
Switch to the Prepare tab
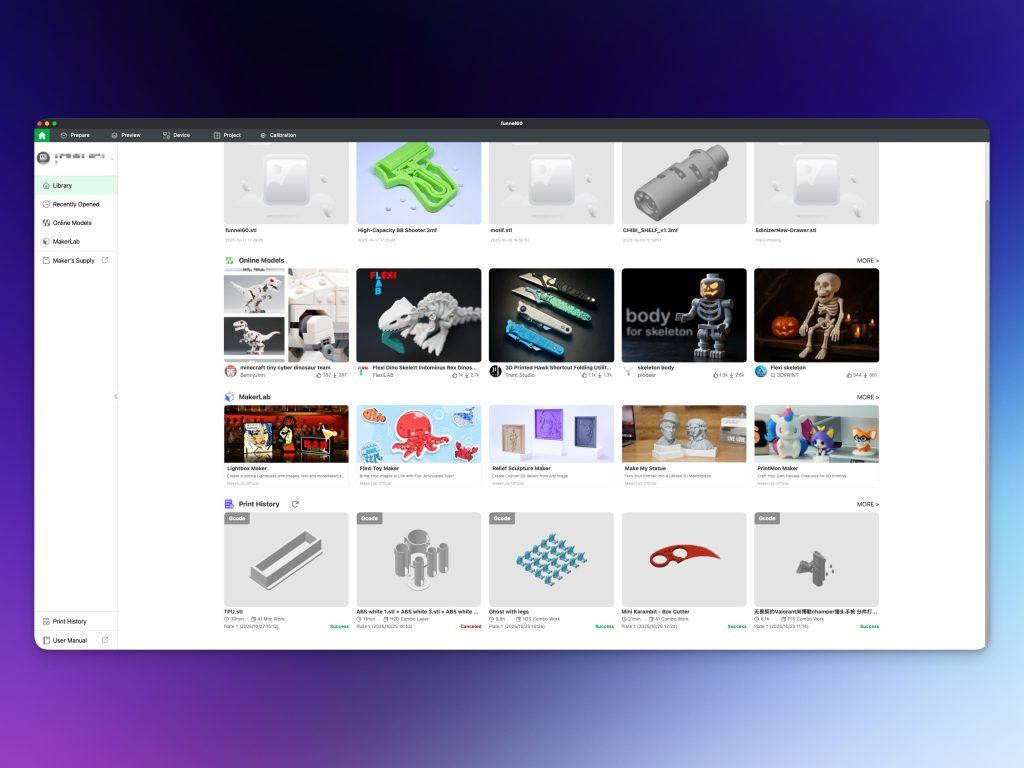pos(75,135)
